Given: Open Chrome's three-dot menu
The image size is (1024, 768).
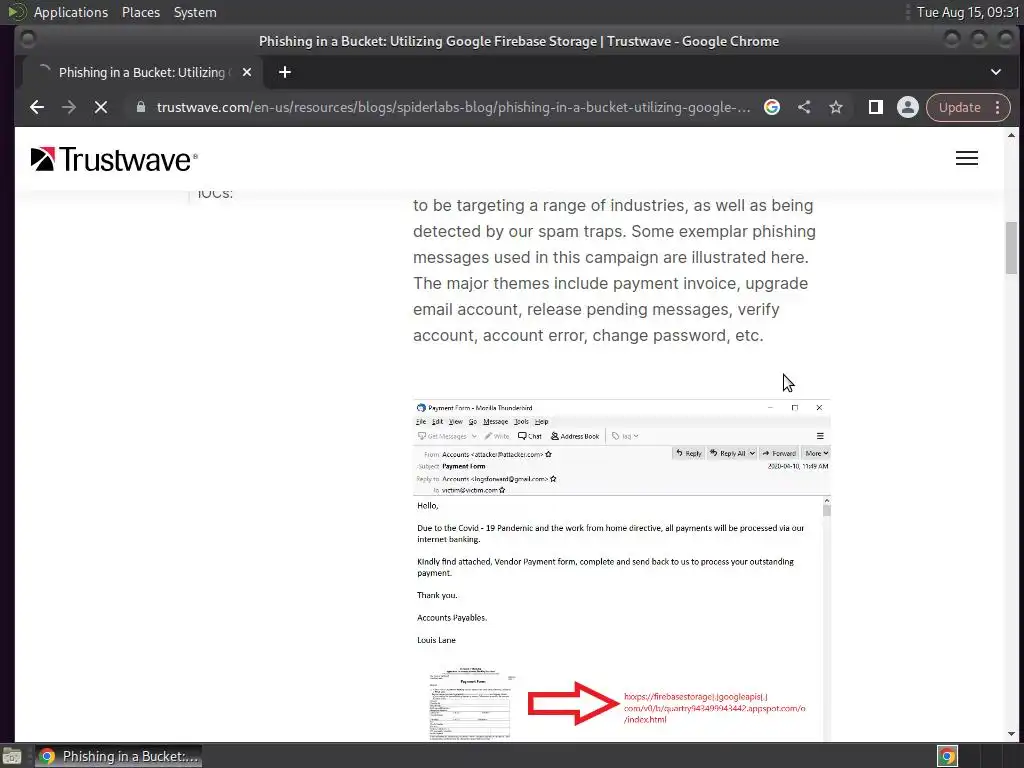Looking at the screenshot, I should pyautogui.click(x=997, y=107).
